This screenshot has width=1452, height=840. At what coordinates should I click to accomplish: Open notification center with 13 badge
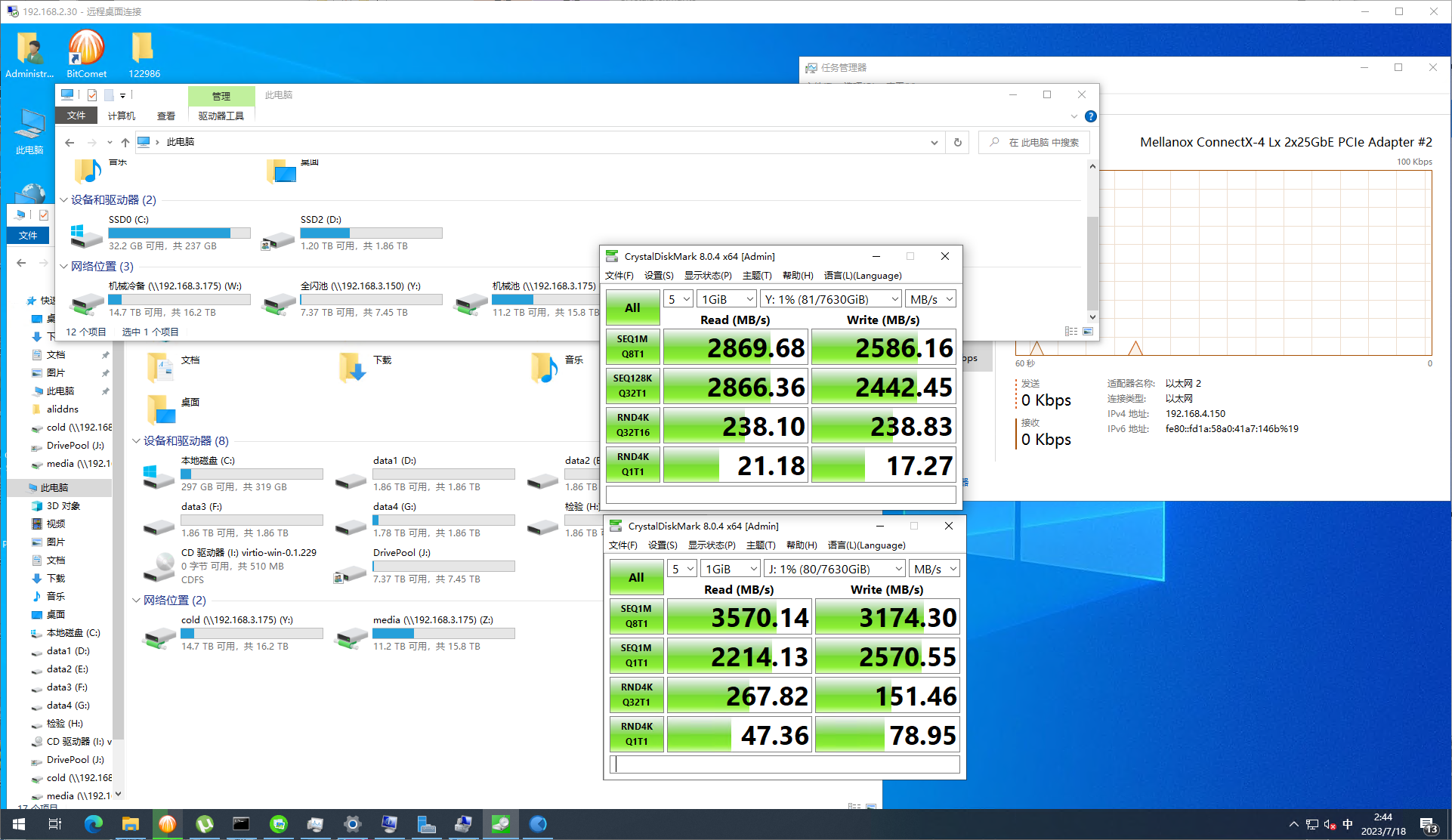pyautogui.click(x=1428, y=825)
